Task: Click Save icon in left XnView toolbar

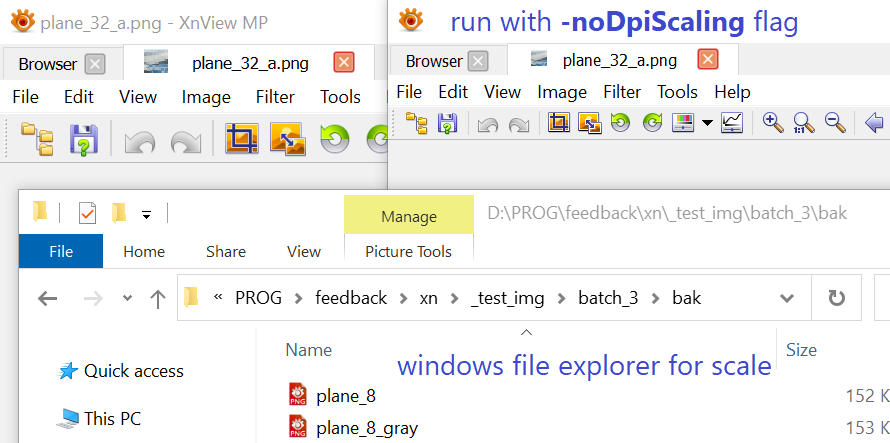Action: pyautogui.click(x=84, y=140)
